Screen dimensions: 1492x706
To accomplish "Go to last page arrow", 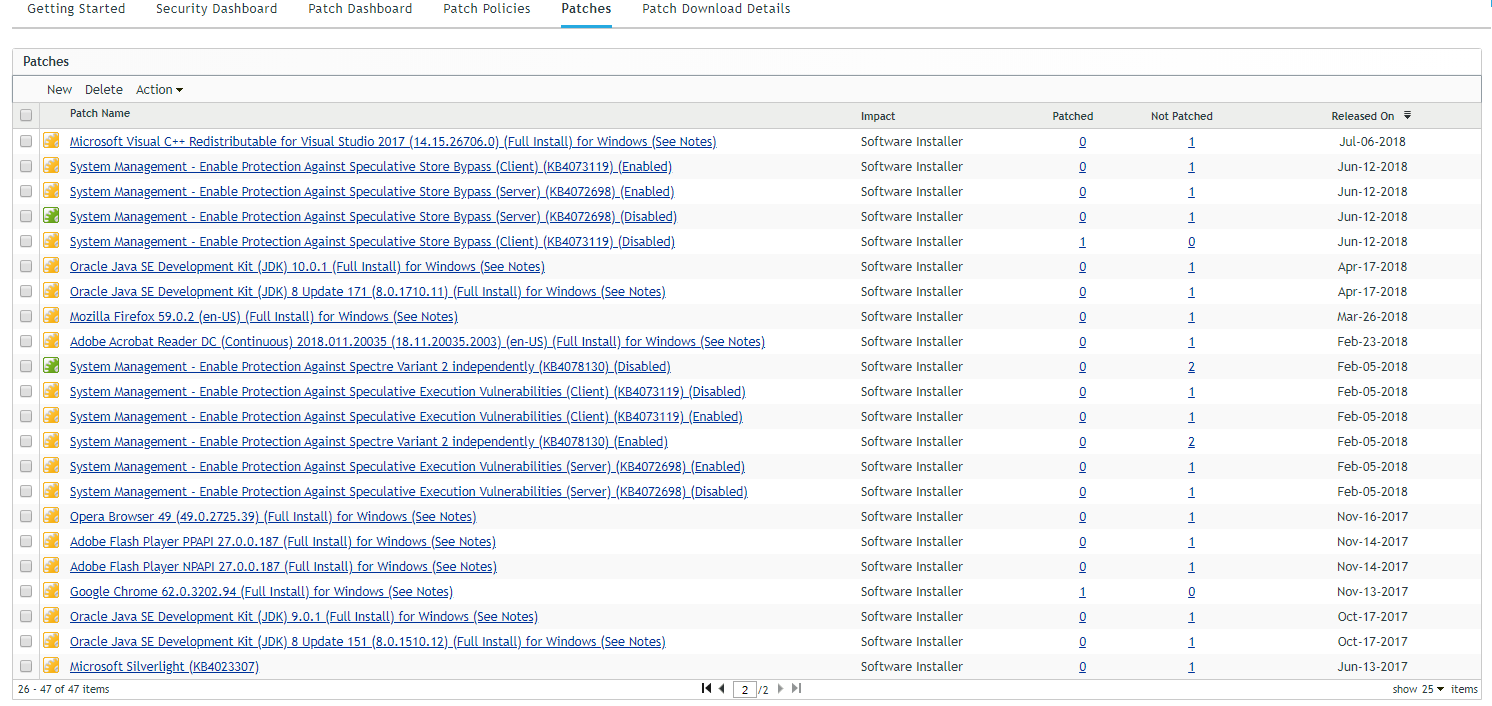I will [x=796, y=688].
